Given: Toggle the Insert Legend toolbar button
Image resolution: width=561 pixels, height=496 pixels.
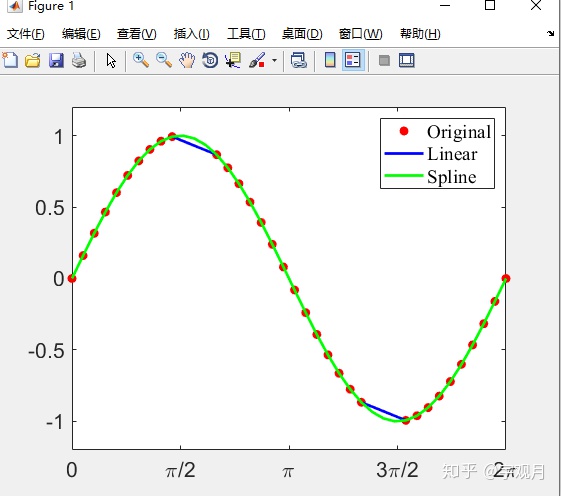Looking at the screenshot, I should (x=353, y=60).
